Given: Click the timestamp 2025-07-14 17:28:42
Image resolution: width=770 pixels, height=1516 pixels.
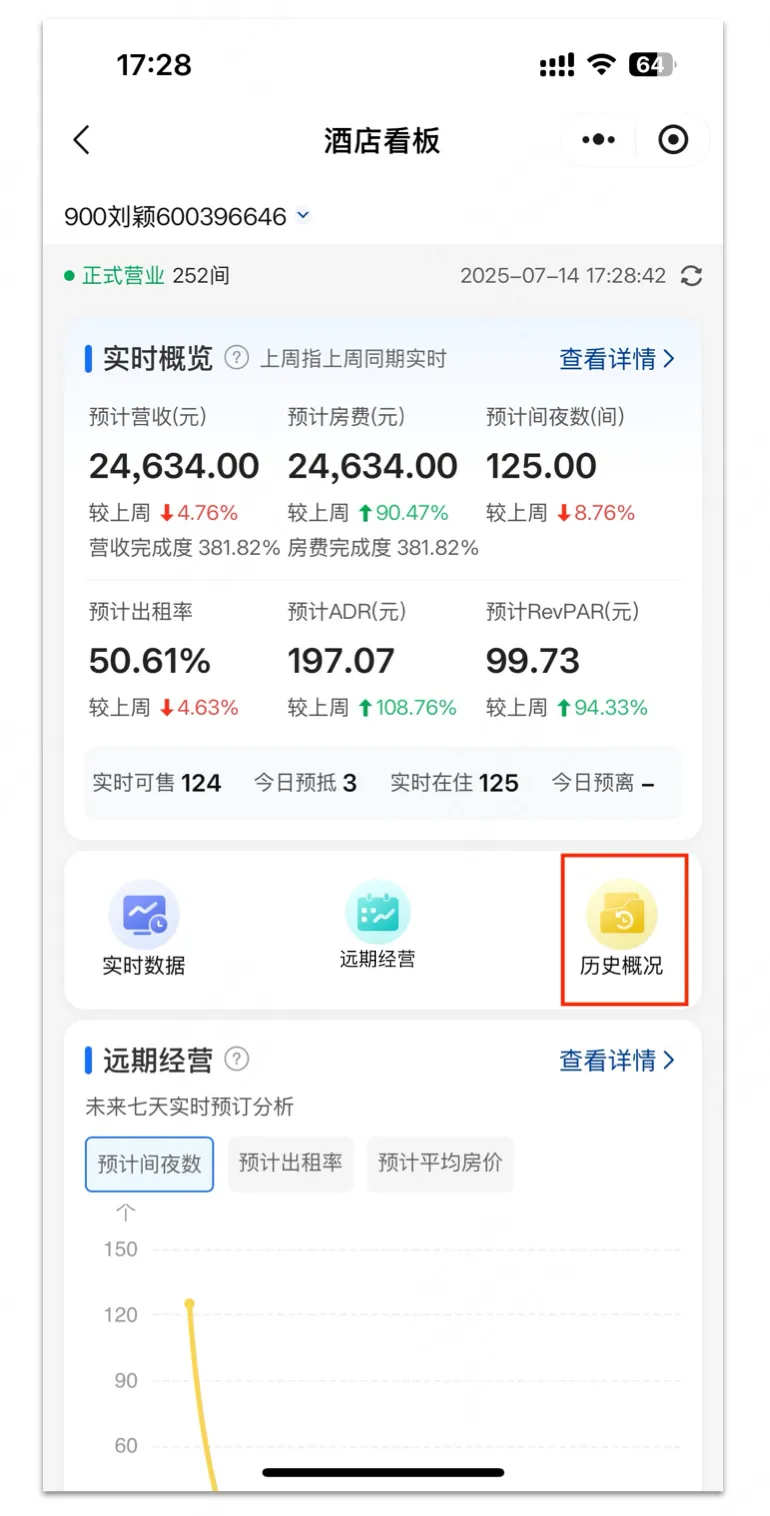Looking at the screenshot, I should tap(563, 276).
